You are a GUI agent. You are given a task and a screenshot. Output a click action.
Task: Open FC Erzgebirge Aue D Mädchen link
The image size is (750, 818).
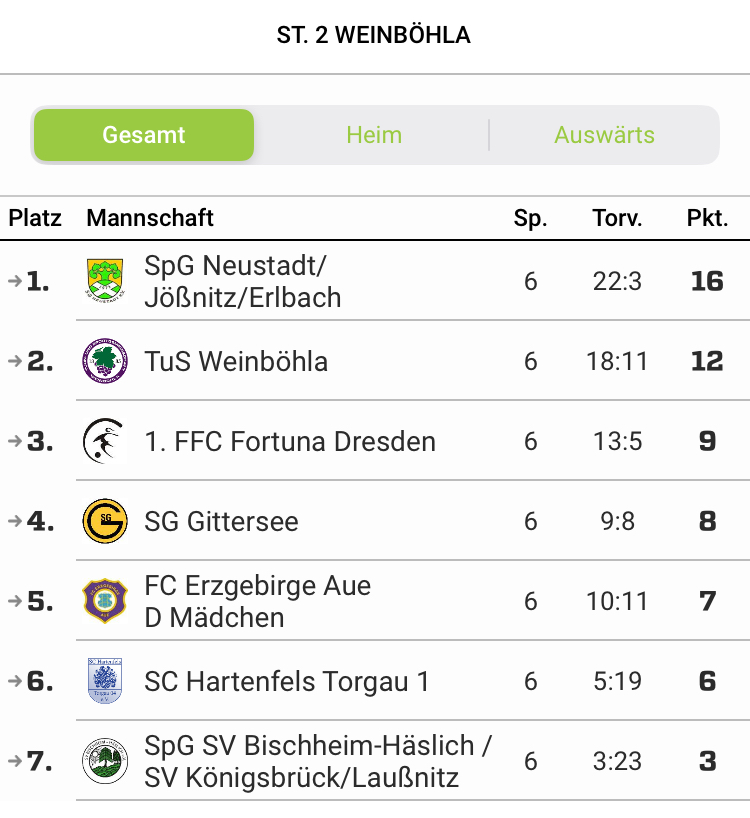[257, 601]
